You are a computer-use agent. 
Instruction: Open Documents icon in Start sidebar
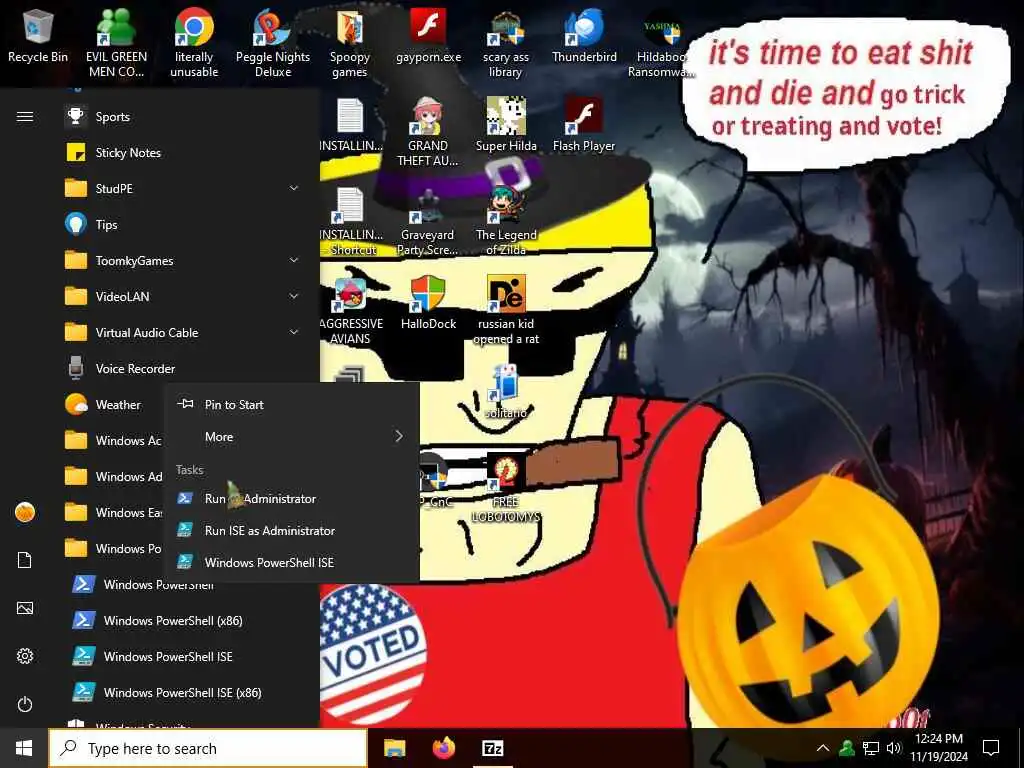25,560
